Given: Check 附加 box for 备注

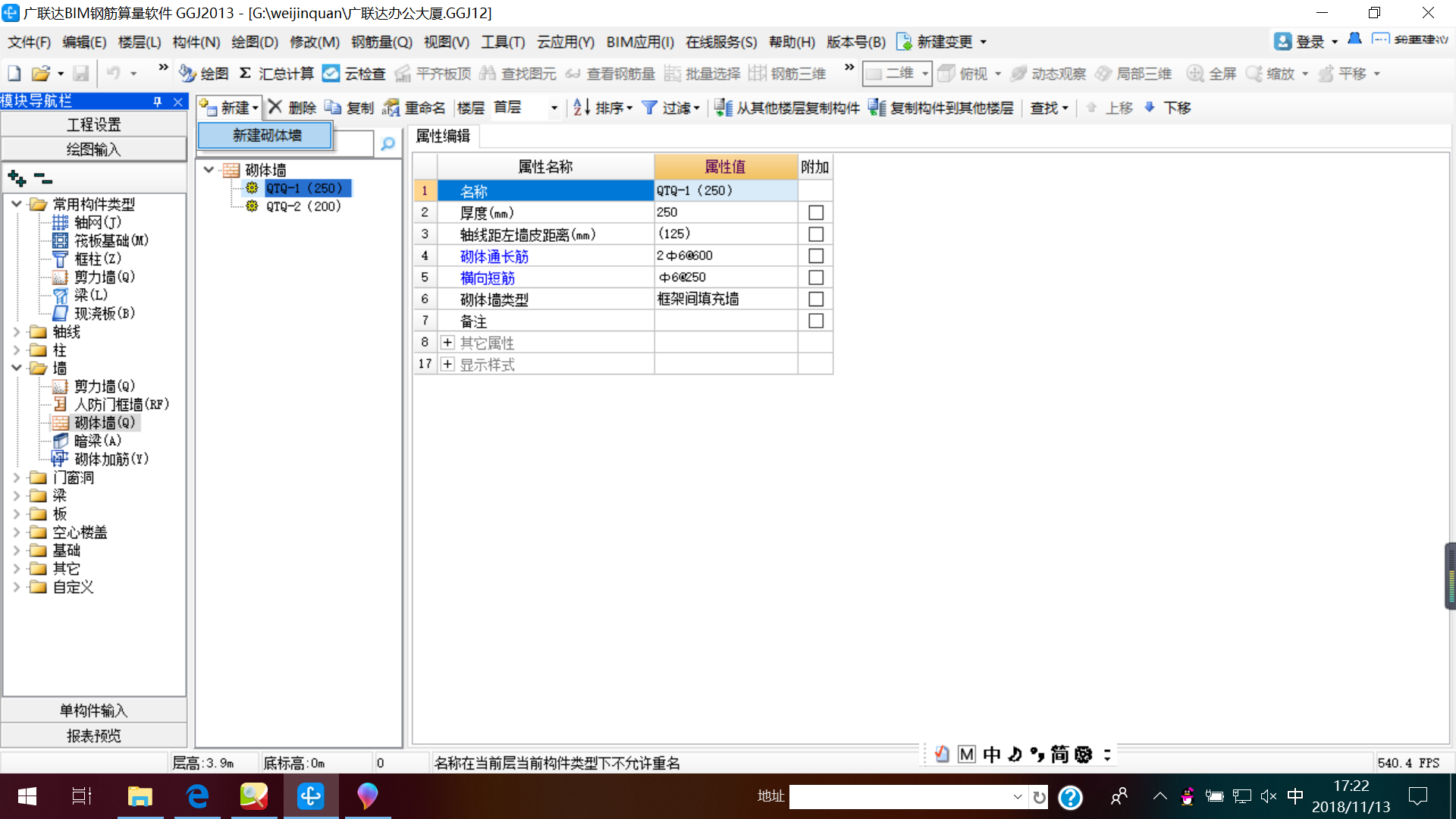Looking at the screenshot, I should pyautogui.click(x=816, y=321).
